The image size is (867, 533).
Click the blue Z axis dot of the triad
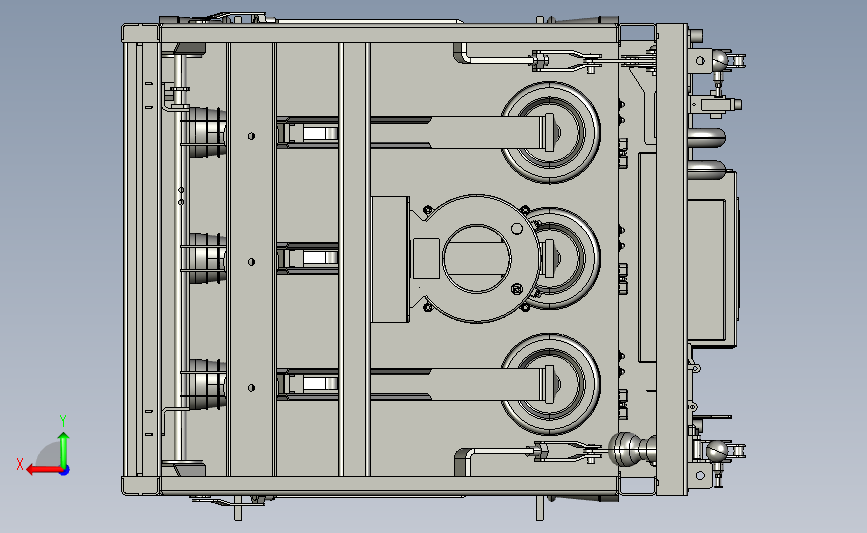65,471
